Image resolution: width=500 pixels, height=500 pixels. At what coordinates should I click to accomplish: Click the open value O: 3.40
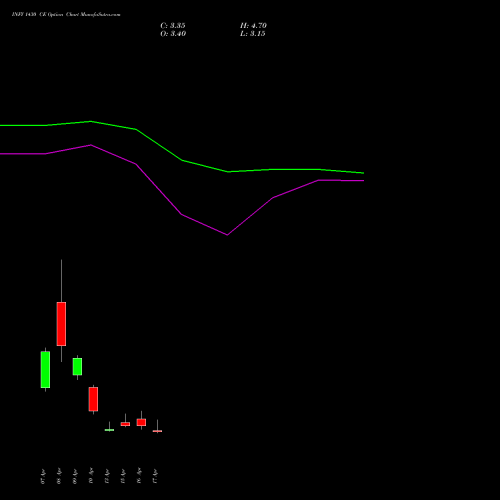tap(173, 34)
